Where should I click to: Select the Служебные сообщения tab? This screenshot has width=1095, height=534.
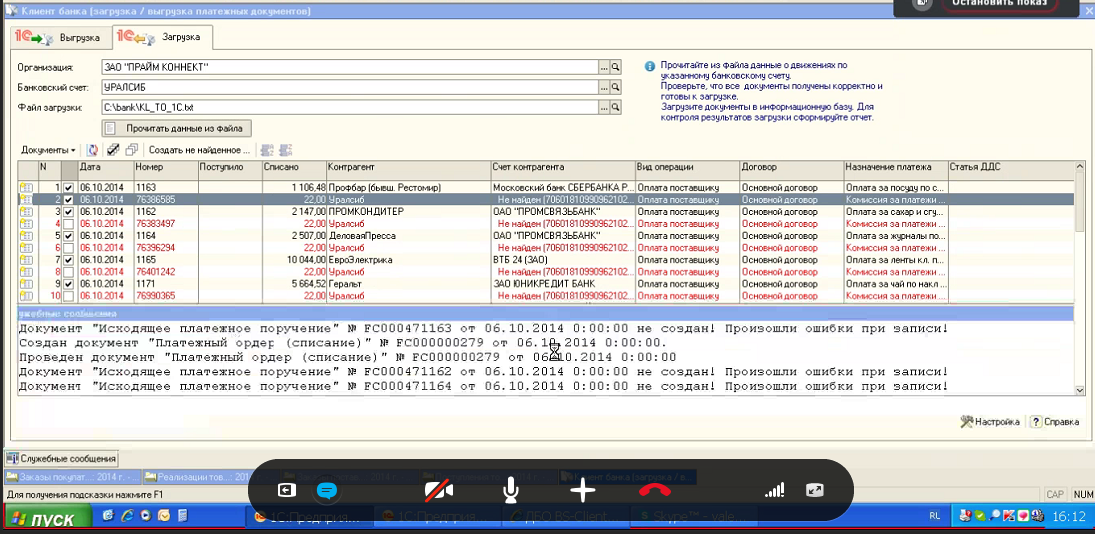(62, 459)
